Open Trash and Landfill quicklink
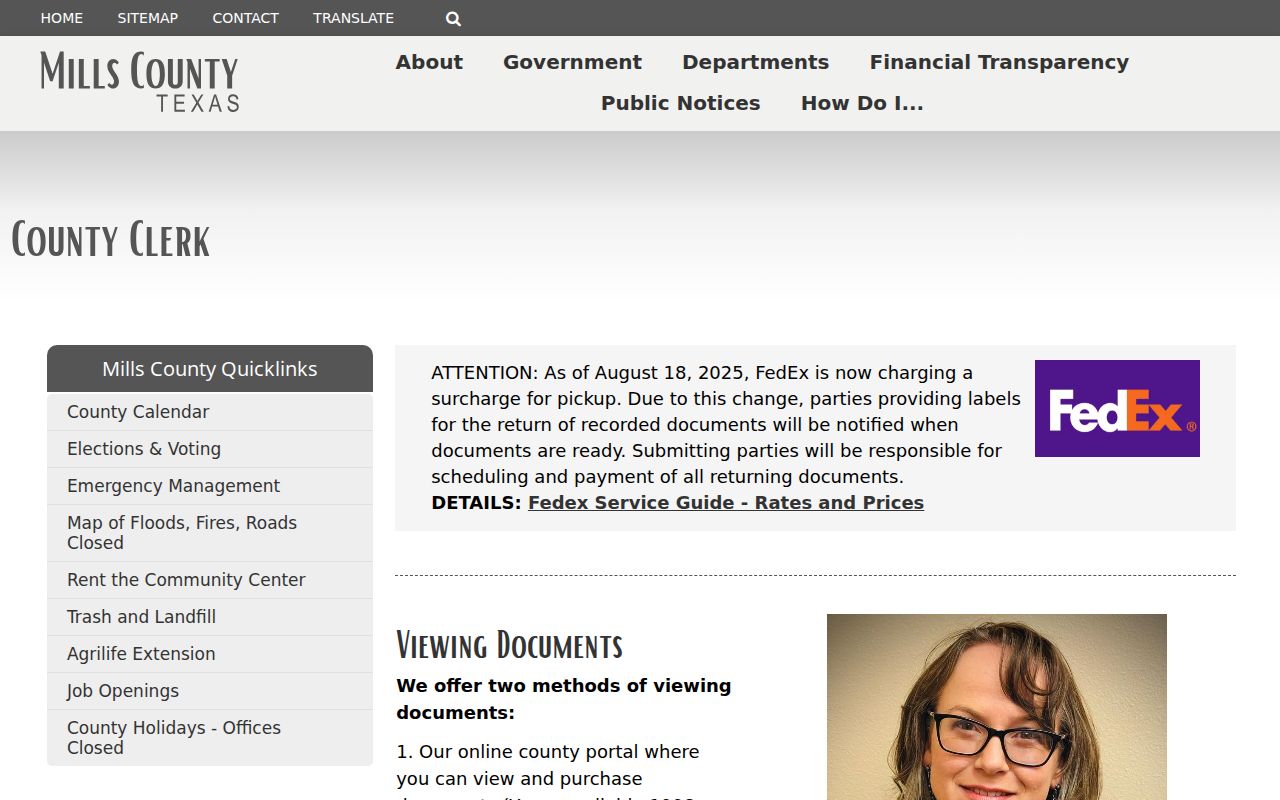Screen dimensions: 1280x800 click(x=210, y=617)
